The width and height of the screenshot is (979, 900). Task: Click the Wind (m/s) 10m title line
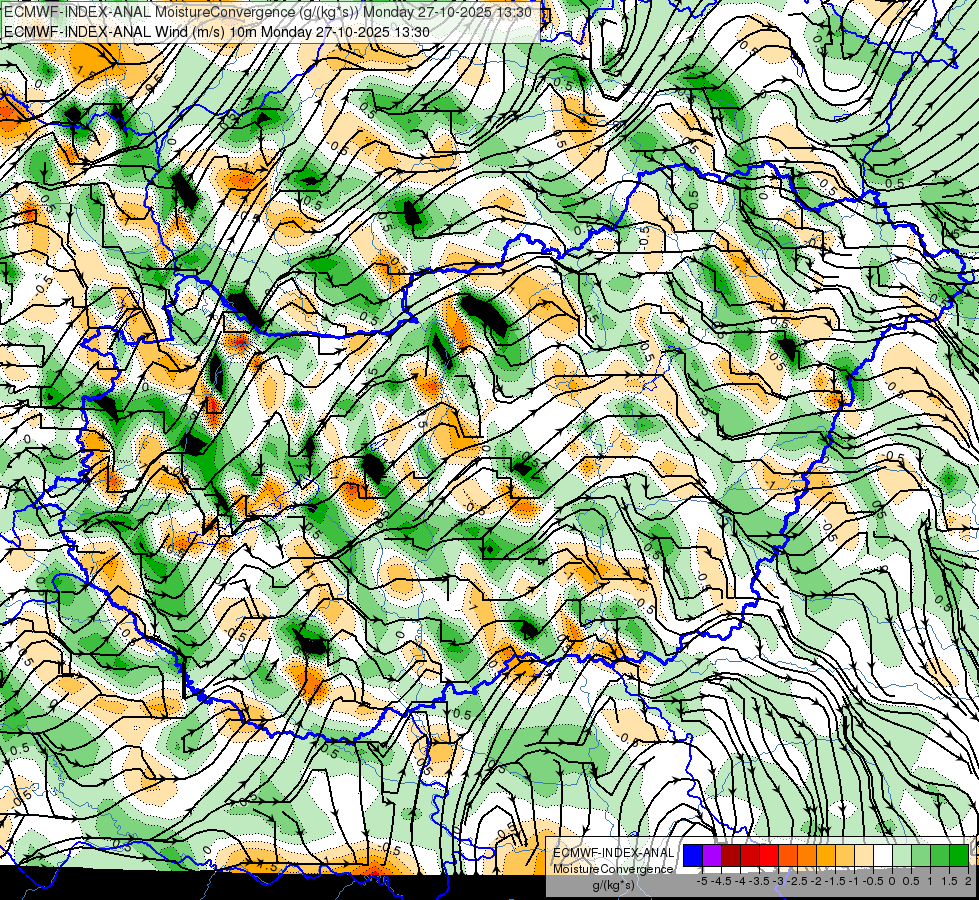click(217, 32)
